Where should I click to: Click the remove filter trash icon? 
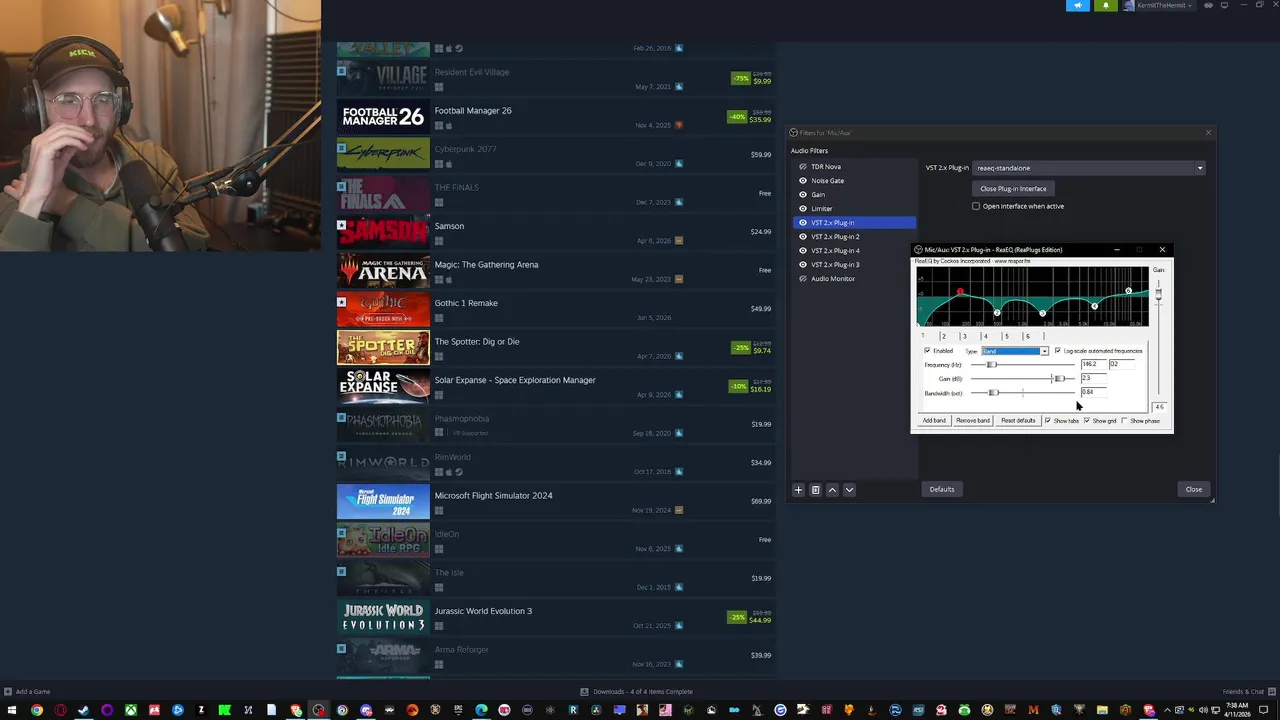click(x=815, y=490)
